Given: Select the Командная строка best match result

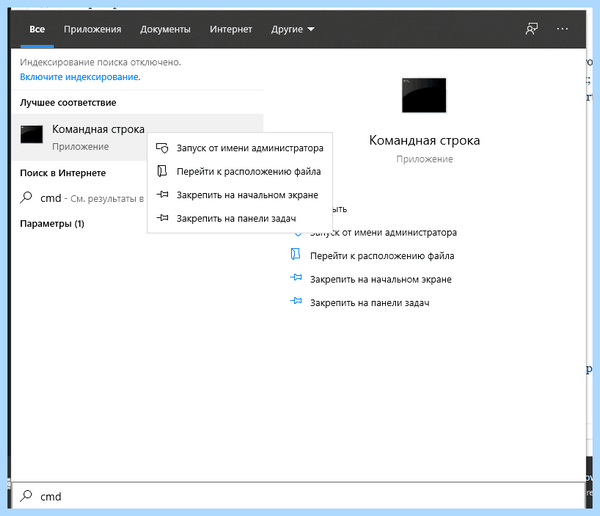Looking at the screenshot, I should (x=137, y=137).
